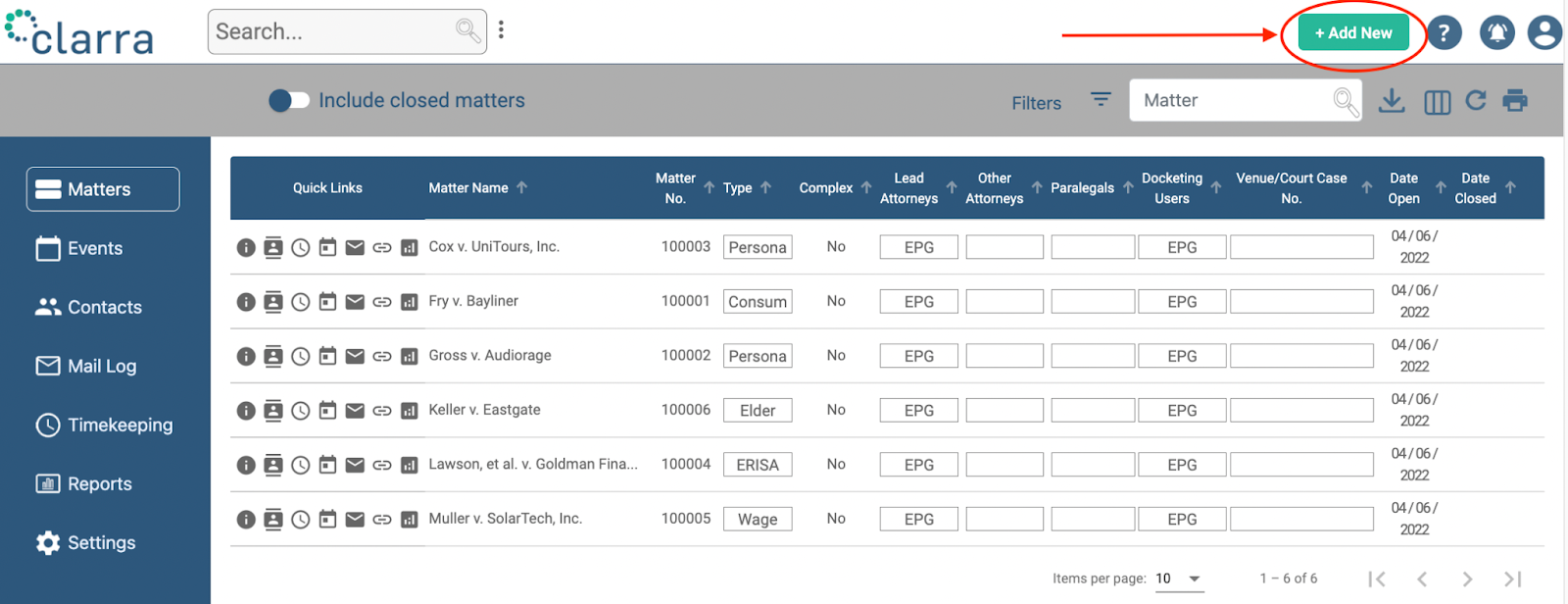Image resolution: width=1568 pixels, height=604 pixels.
Task: Open Lead Attorneys EPG field for Cox v. UniTours
Action: [919, 247]
